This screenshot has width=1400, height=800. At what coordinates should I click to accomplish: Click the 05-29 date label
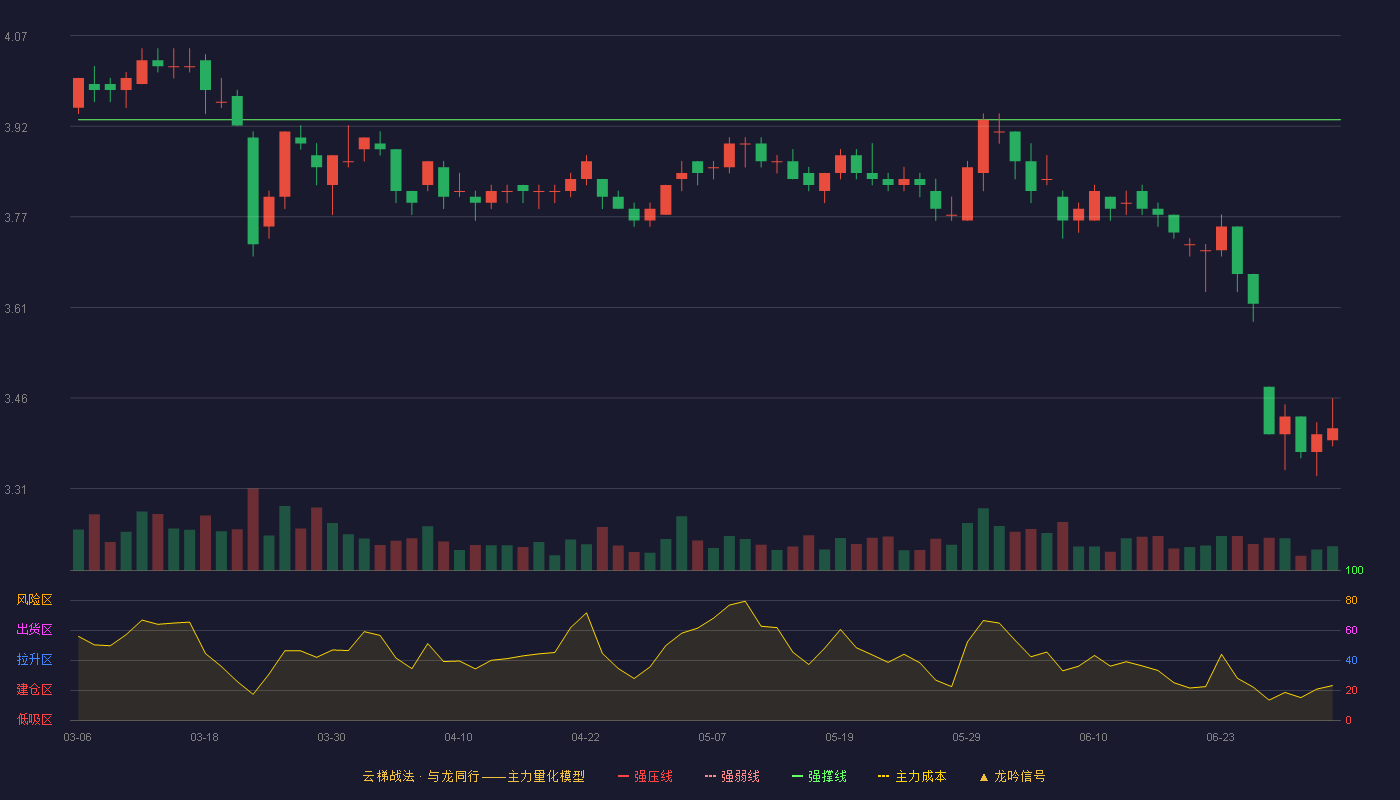pos(966,737)
